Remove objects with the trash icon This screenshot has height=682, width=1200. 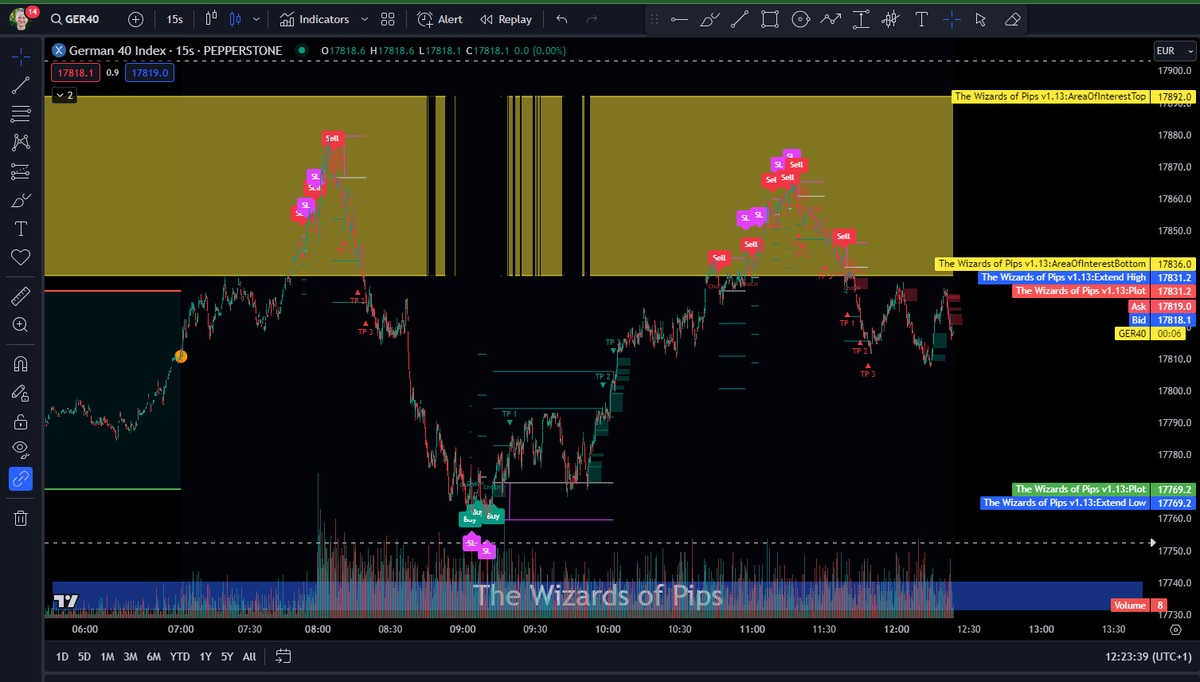point(20,517)
